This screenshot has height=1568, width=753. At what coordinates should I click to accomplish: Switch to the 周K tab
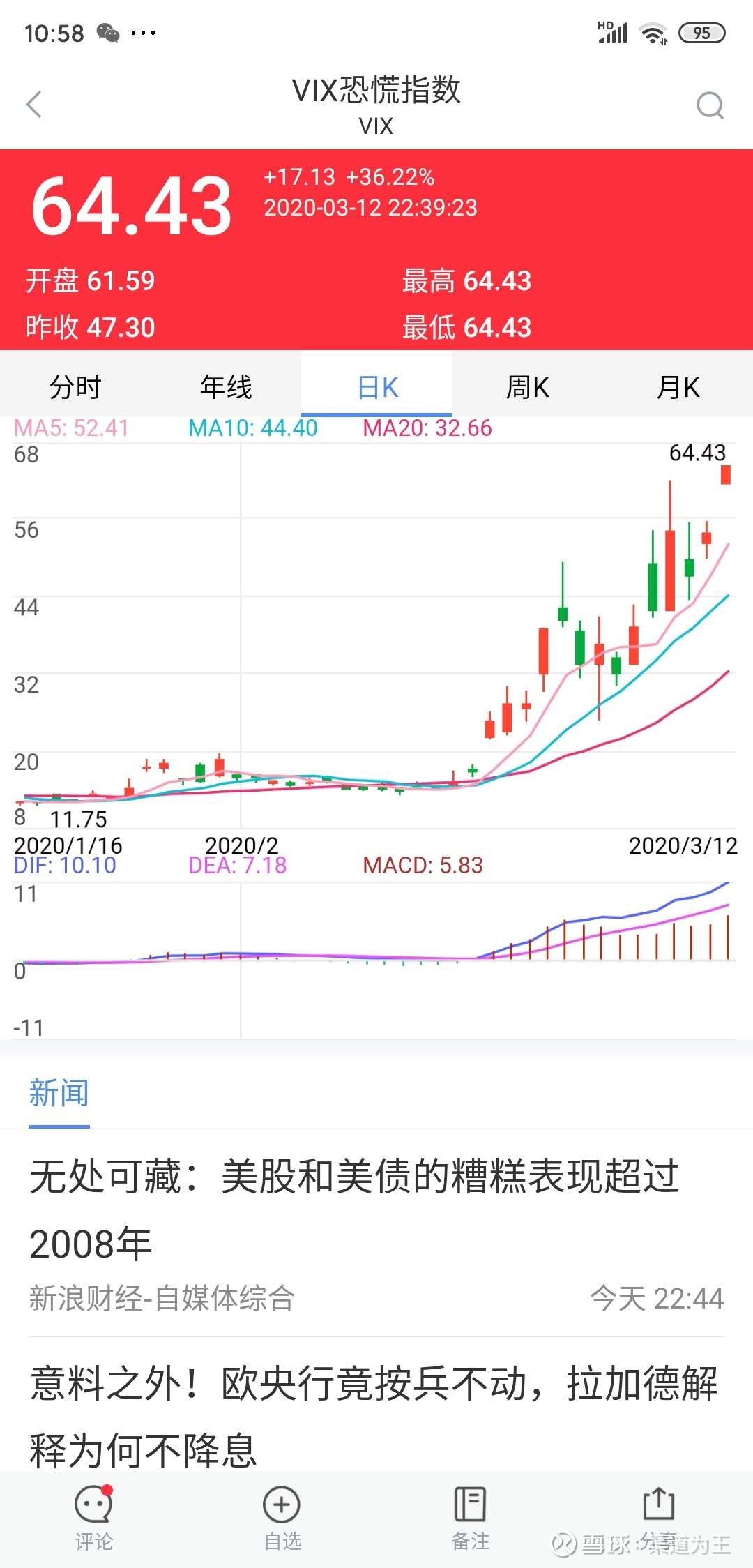point(527,386)
